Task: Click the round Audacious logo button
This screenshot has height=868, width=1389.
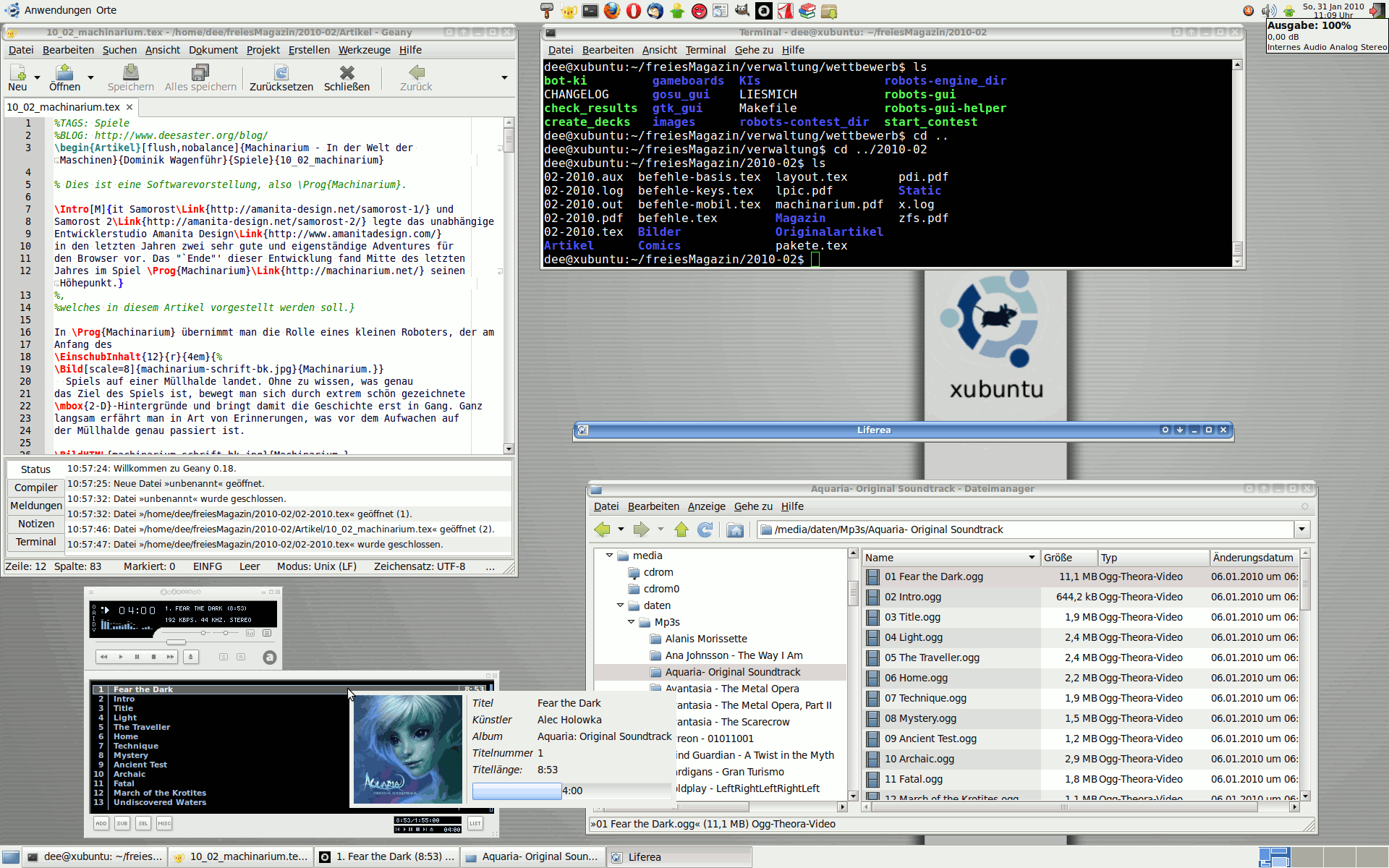Action: point(270,658)
